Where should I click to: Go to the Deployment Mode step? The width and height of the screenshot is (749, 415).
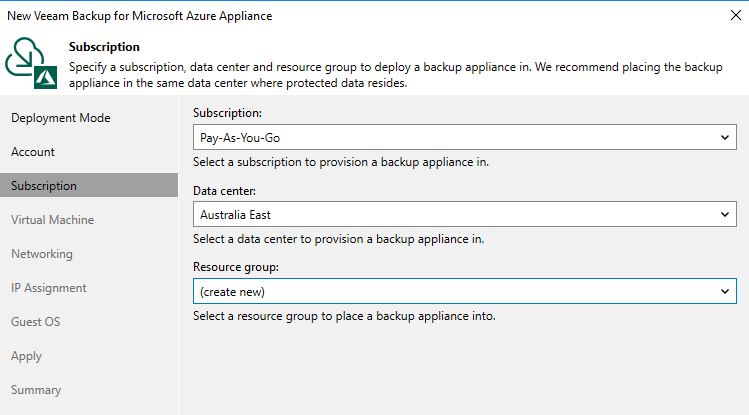click(61, 118)
